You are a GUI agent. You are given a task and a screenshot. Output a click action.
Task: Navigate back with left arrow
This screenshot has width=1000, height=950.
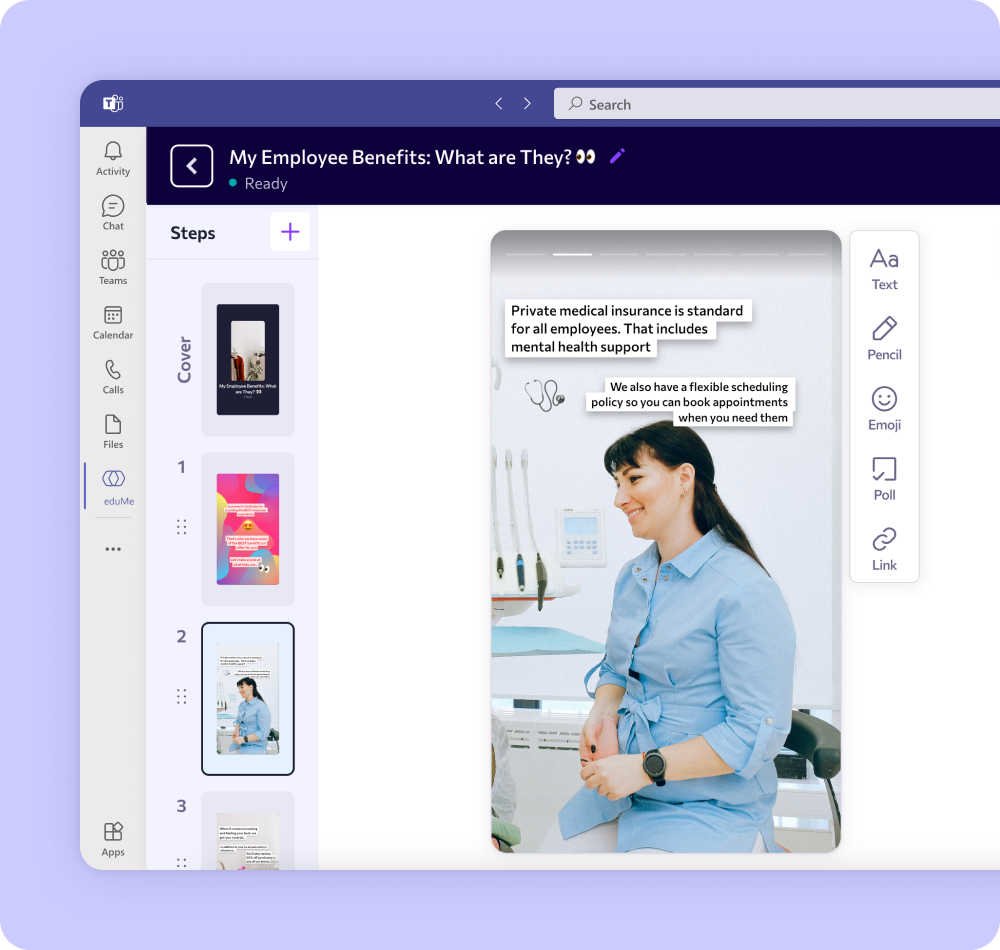click(499, 103)
